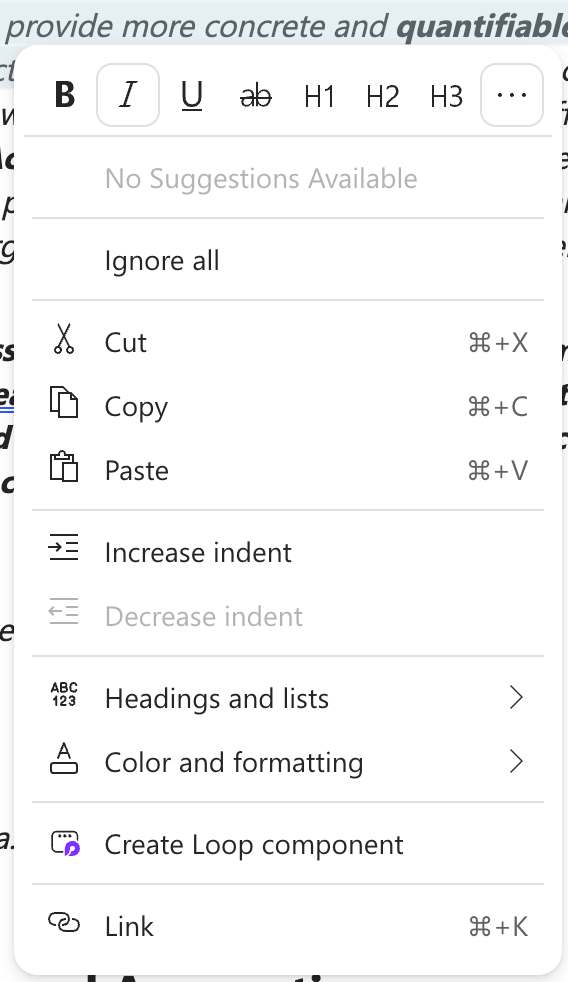Toggle Underline formatting button
This screenshot has height=982, width=568.
pyautogui.click(x=192, y=95)
